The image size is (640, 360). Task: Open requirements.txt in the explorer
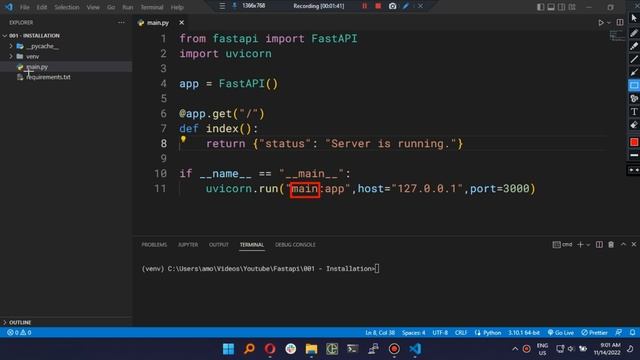[x=48, y=77]
